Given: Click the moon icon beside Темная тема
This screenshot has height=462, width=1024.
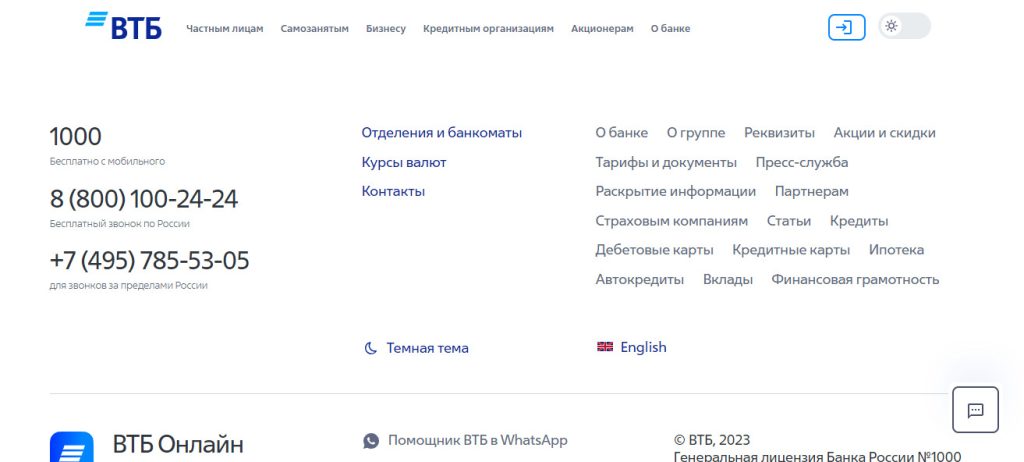Looking at the screenshot, I should pos(370,348).
